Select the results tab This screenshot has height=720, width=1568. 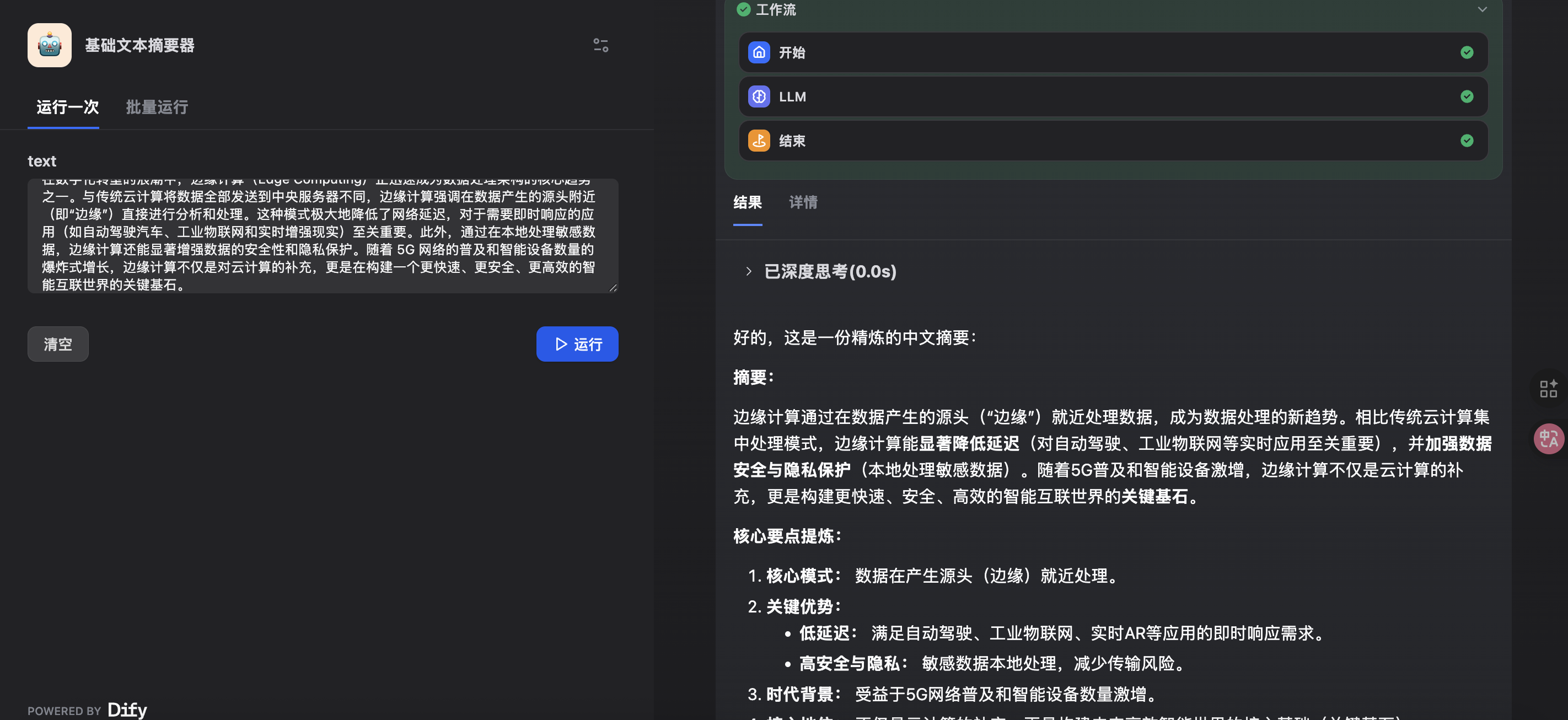[x=747, y=202]
